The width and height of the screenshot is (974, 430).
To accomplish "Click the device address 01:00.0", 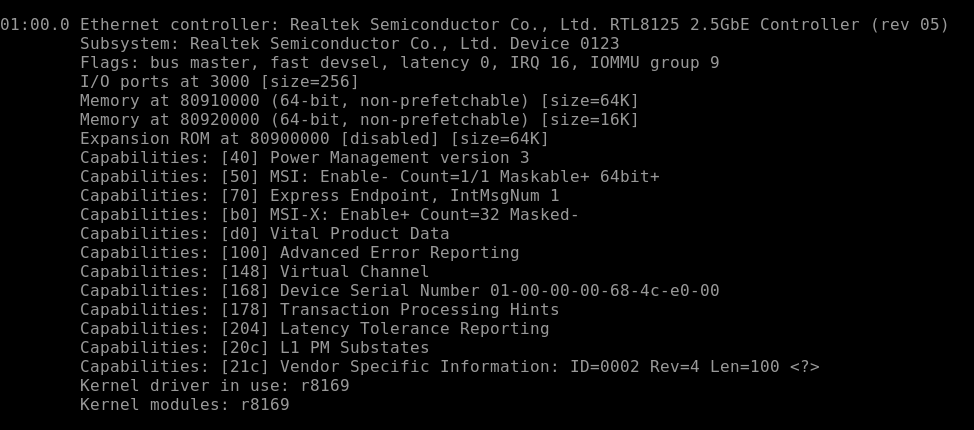I will [x=35, y=25].
